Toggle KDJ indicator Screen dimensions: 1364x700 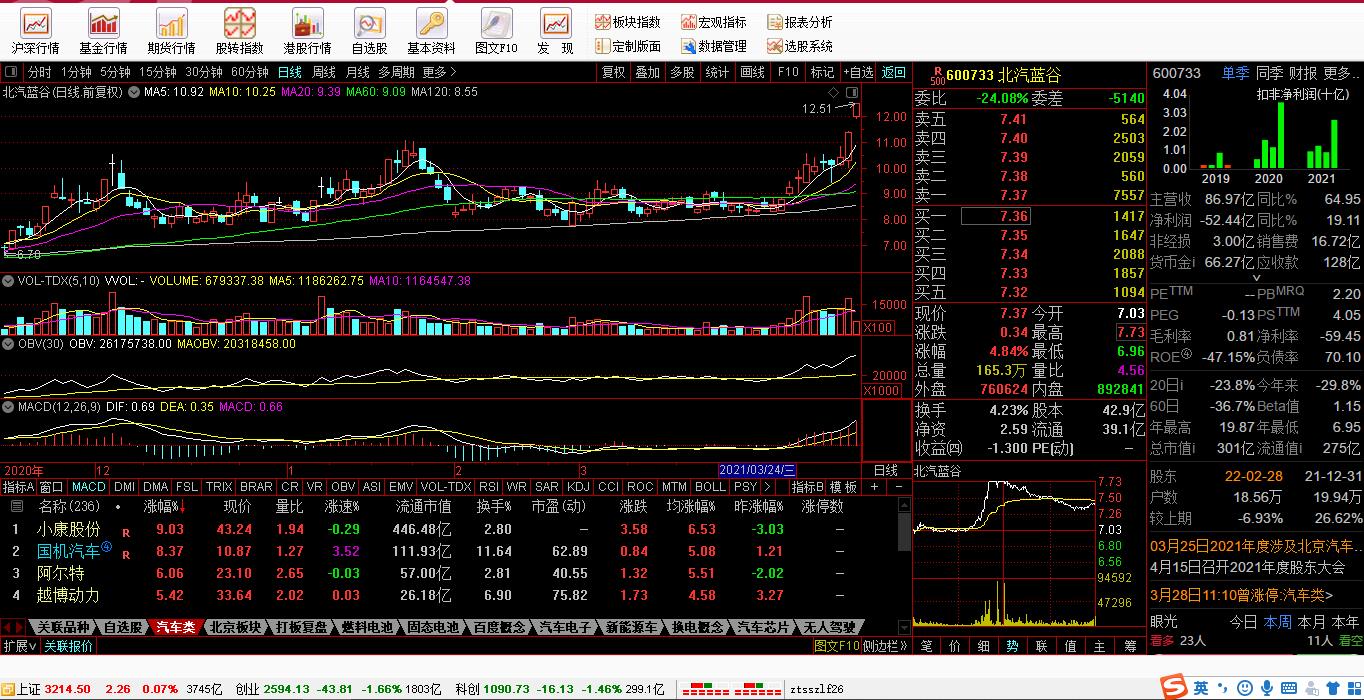pyautogui.click(x=578, y=487)
